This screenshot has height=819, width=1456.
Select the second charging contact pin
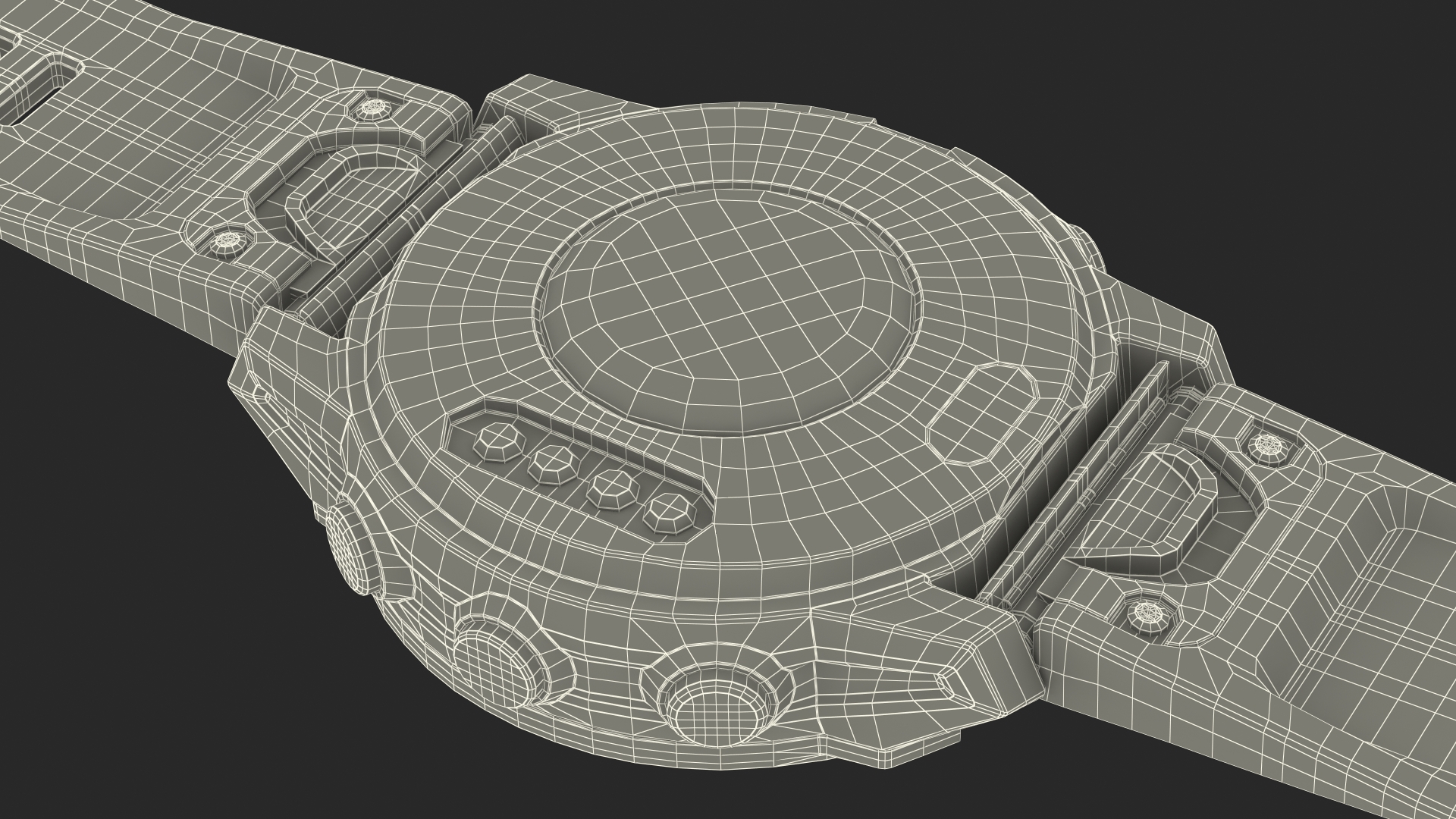pyautogui.click(x=554, y=464)
